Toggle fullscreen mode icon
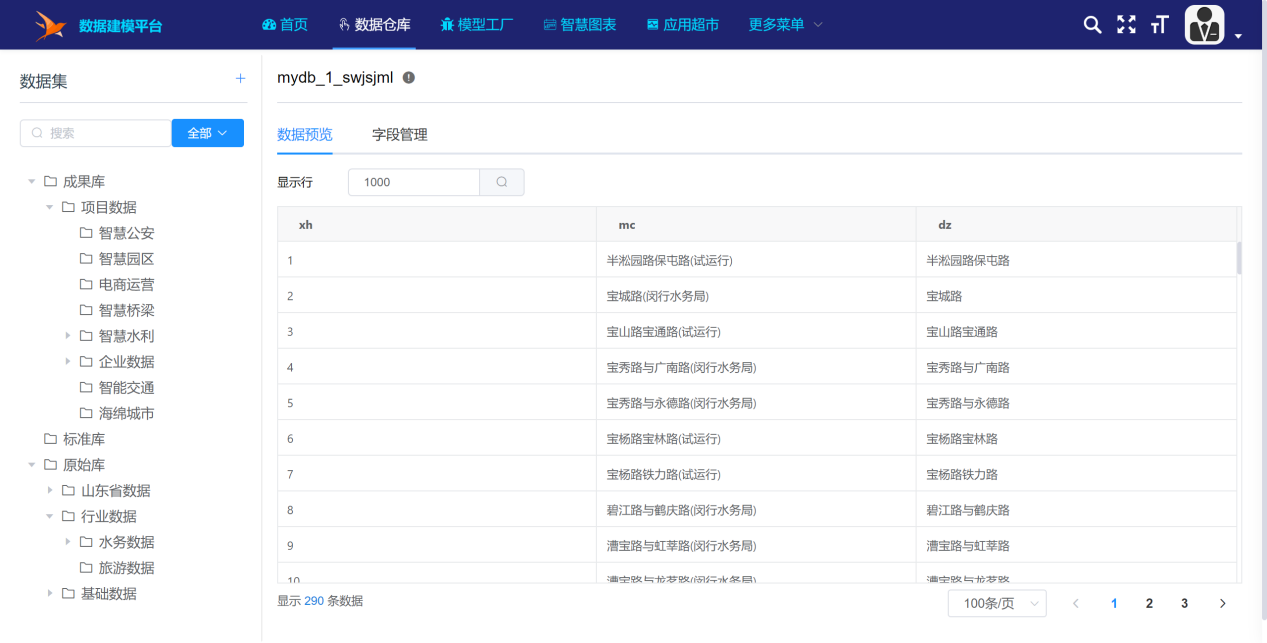 (x=1126, y=25)
